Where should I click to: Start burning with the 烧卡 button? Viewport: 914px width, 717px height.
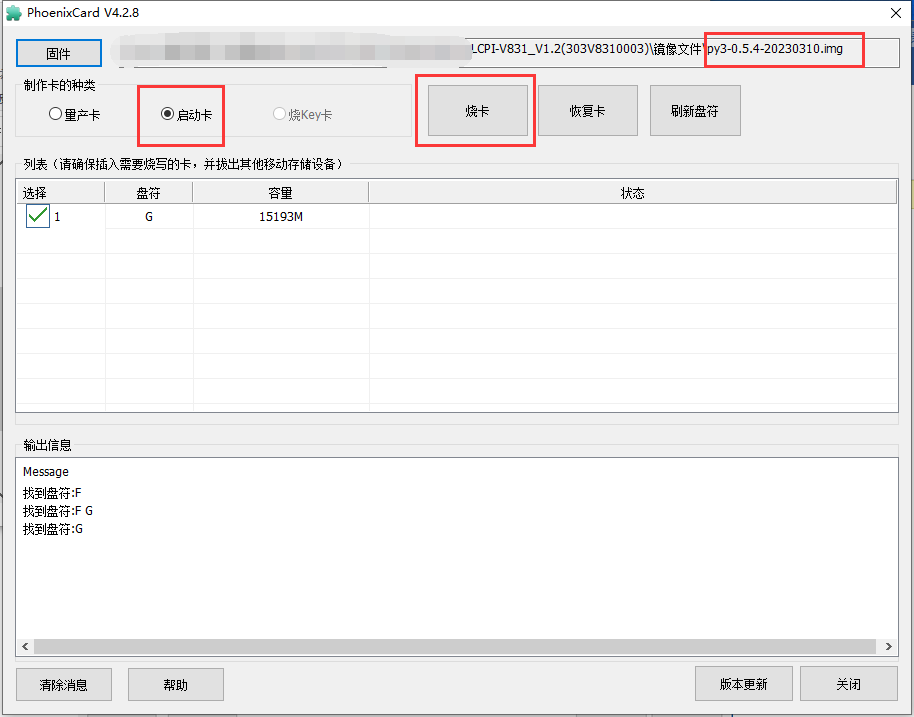[x=477, y=111]
